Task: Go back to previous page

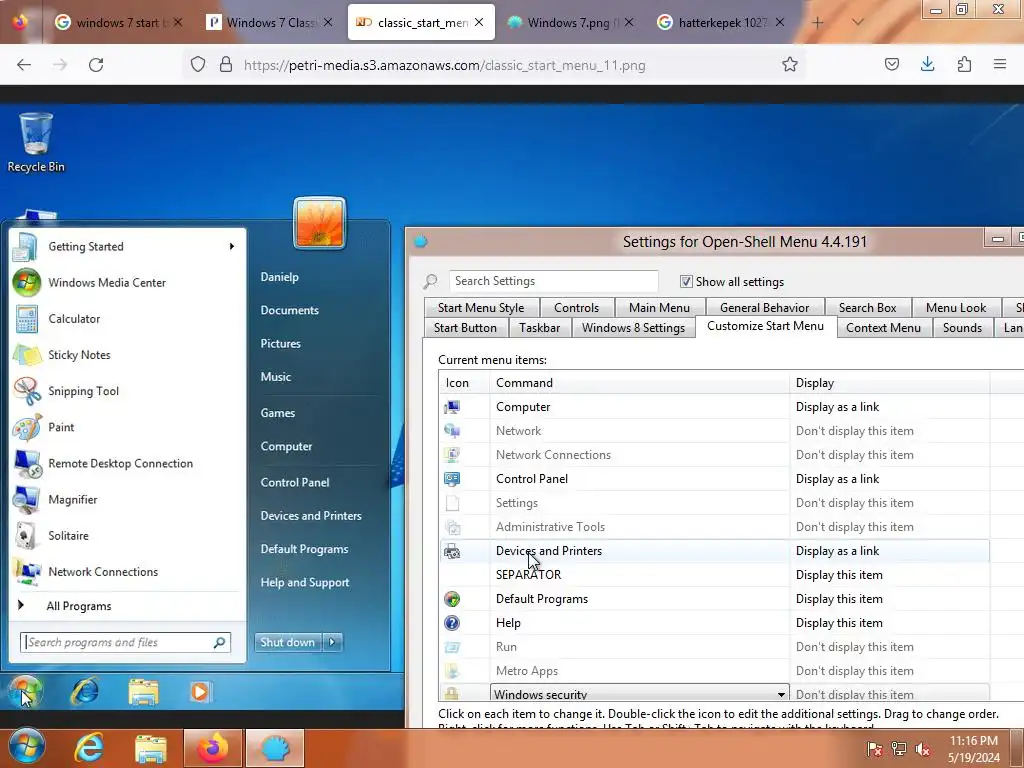Action: tap(24, 65)
